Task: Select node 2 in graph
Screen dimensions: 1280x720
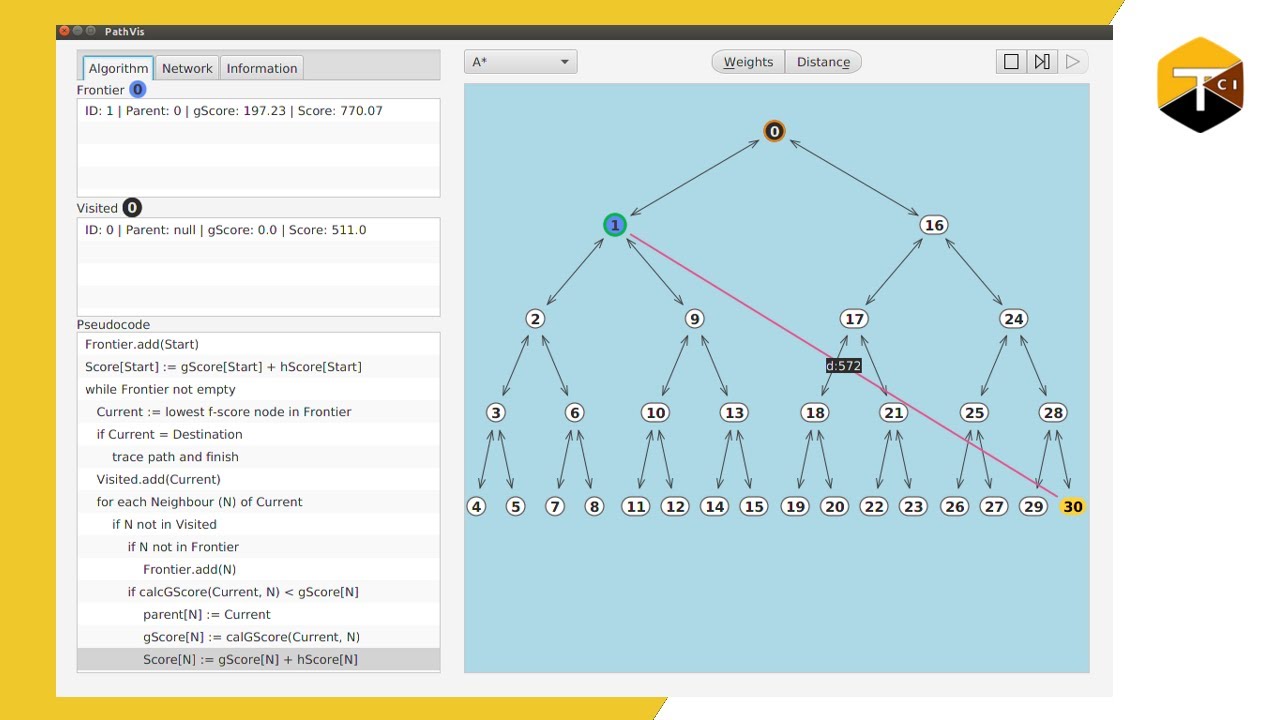Action: point(535,319)
